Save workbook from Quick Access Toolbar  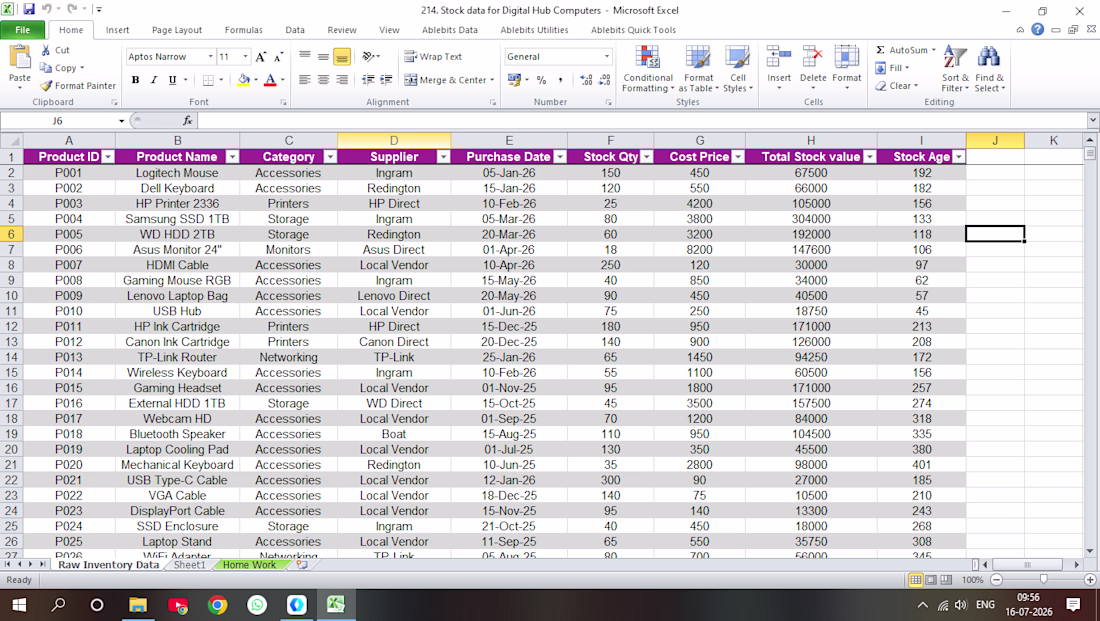[x=29, y=10]
